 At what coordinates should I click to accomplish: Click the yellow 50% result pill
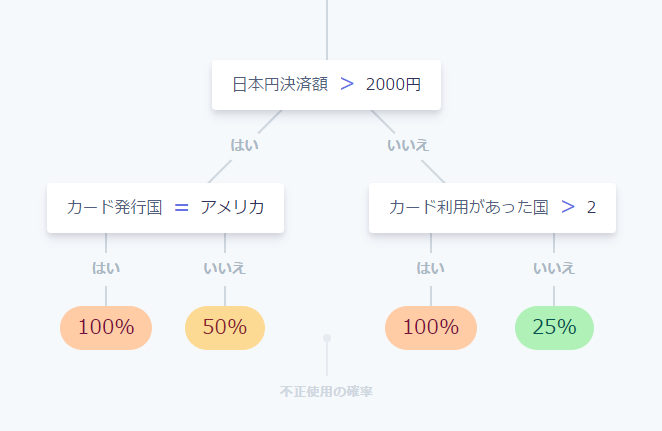pos(225,328)
